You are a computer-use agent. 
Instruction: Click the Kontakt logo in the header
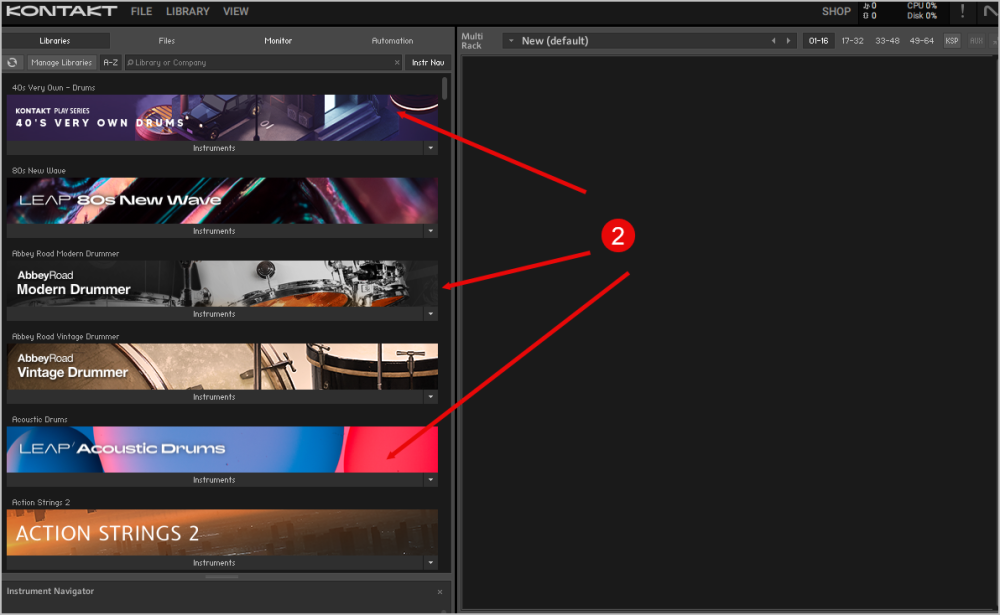[x=61, y=11]
